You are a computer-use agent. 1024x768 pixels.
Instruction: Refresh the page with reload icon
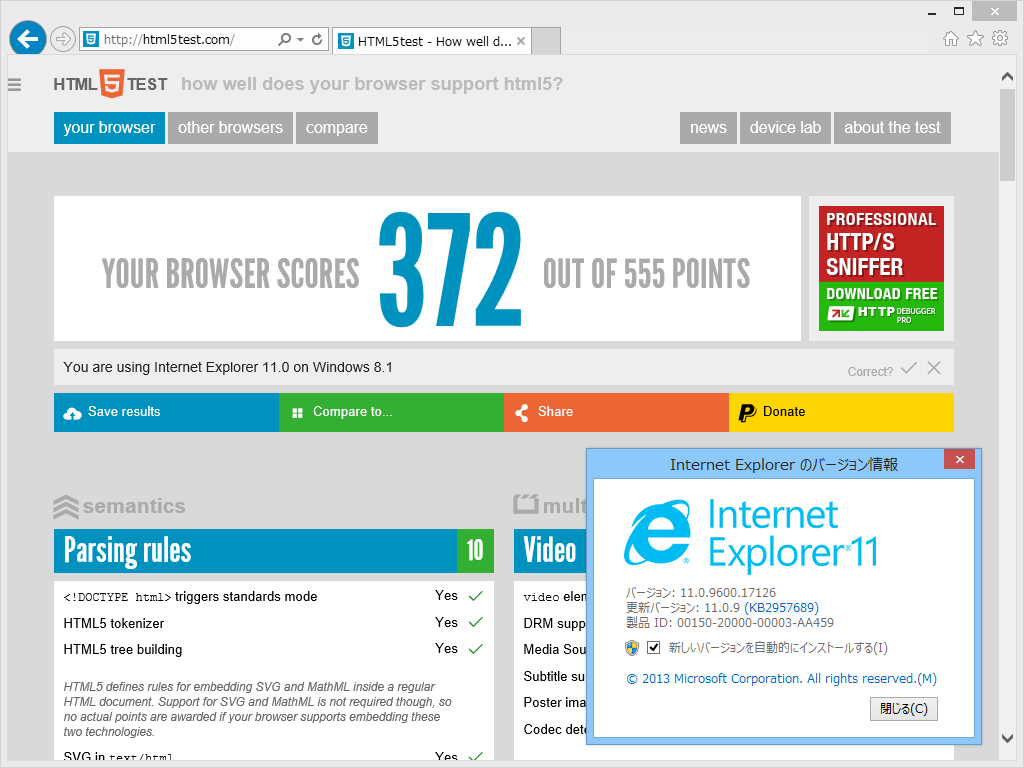tap(317, 39)
